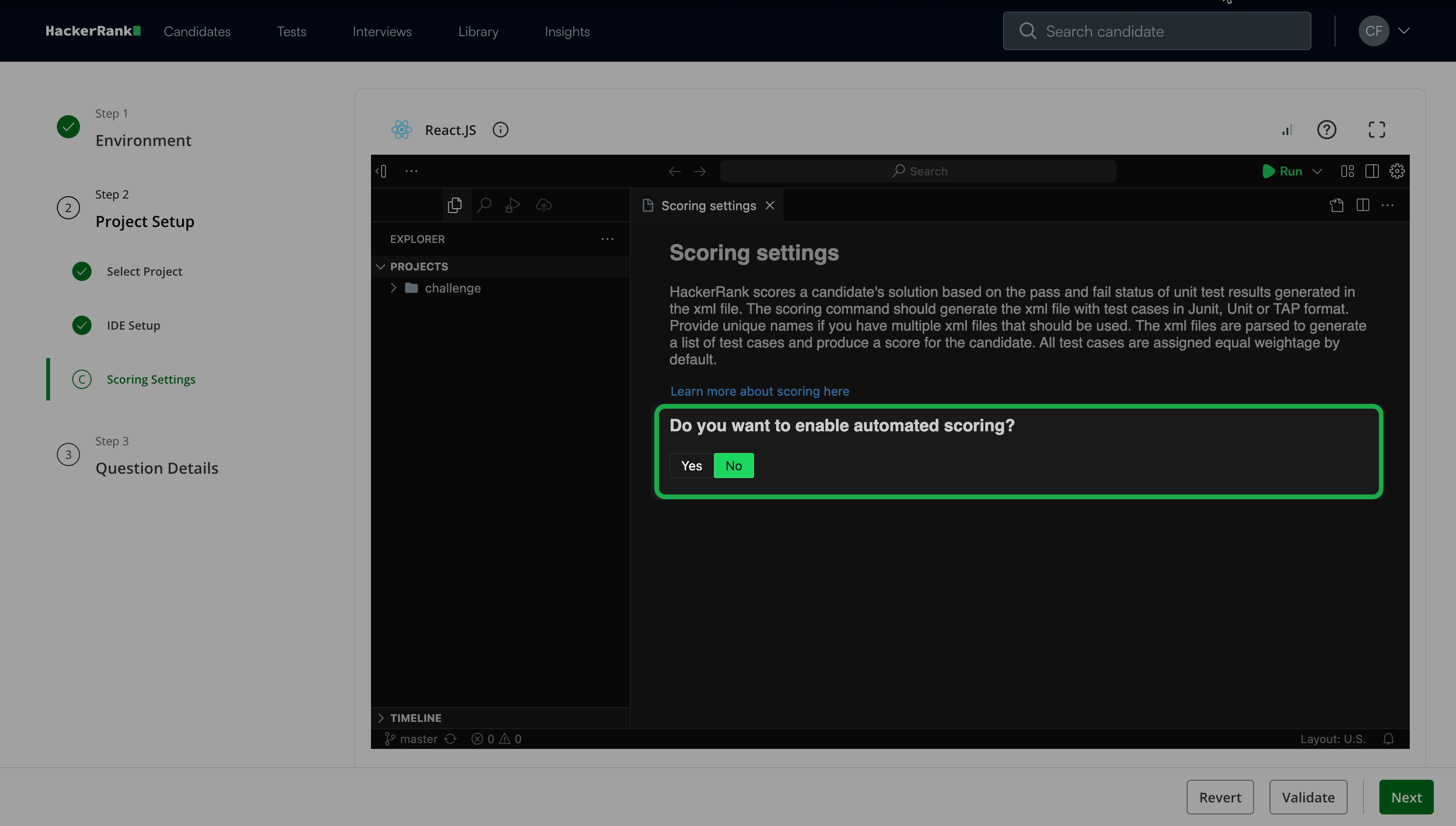The image size is (1456, 826).
Task: Go to the Library menu
Action: 478,31
